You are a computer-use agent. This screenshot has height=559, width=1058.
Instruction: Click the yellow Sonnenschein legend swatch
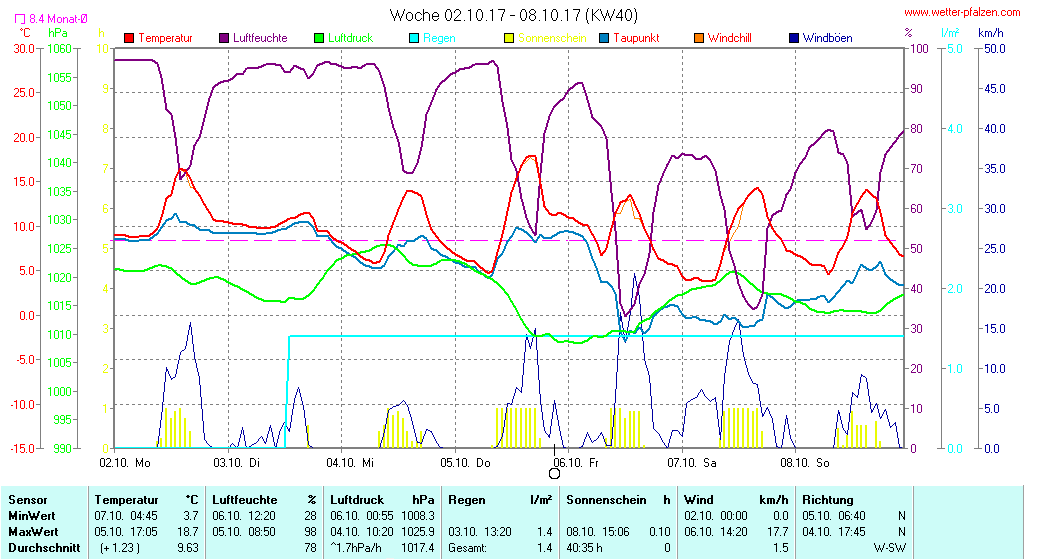509,38
